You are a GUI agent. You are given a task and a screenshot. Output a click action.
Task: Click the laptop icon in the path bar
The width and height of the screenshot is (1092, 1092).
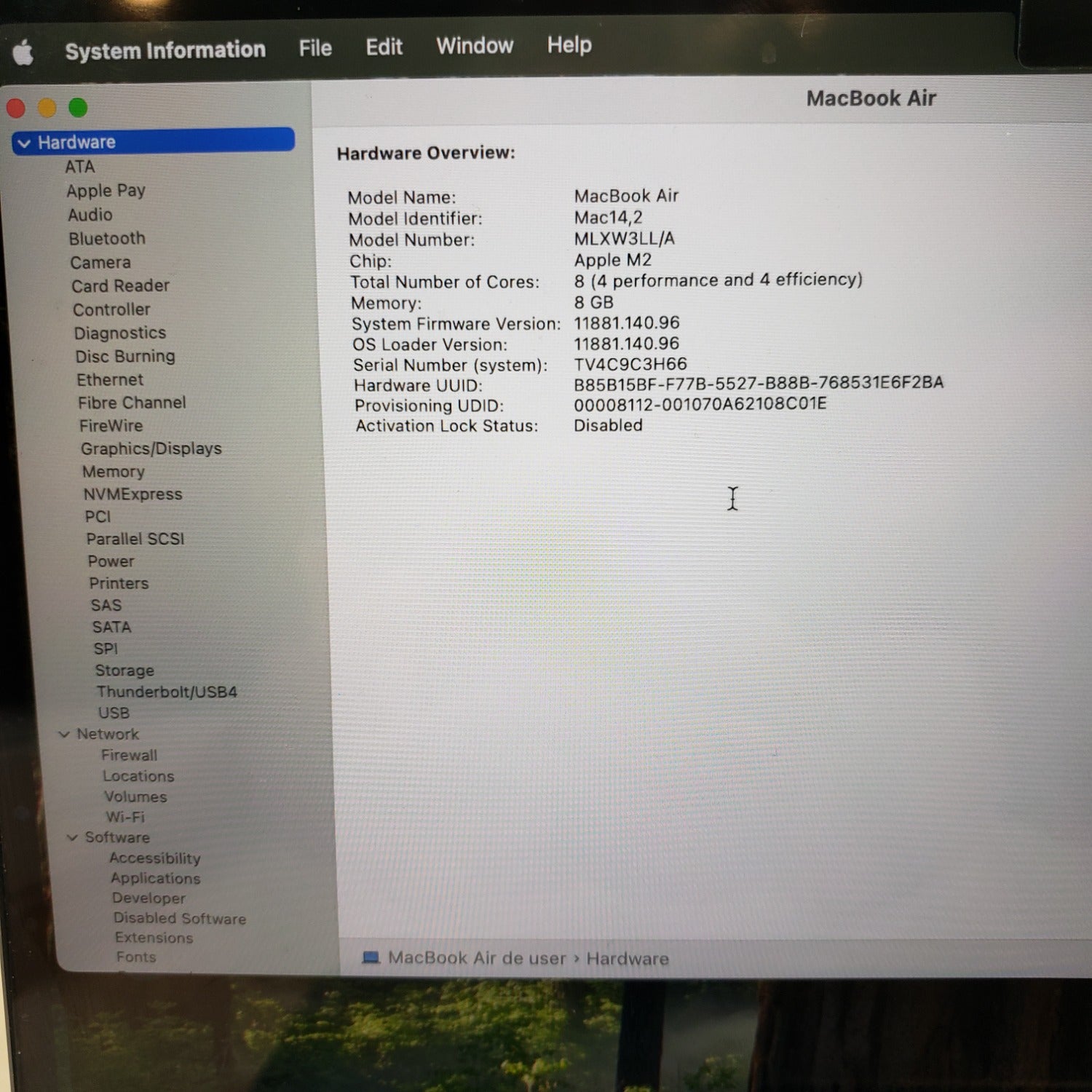click(x=371, y=957)
